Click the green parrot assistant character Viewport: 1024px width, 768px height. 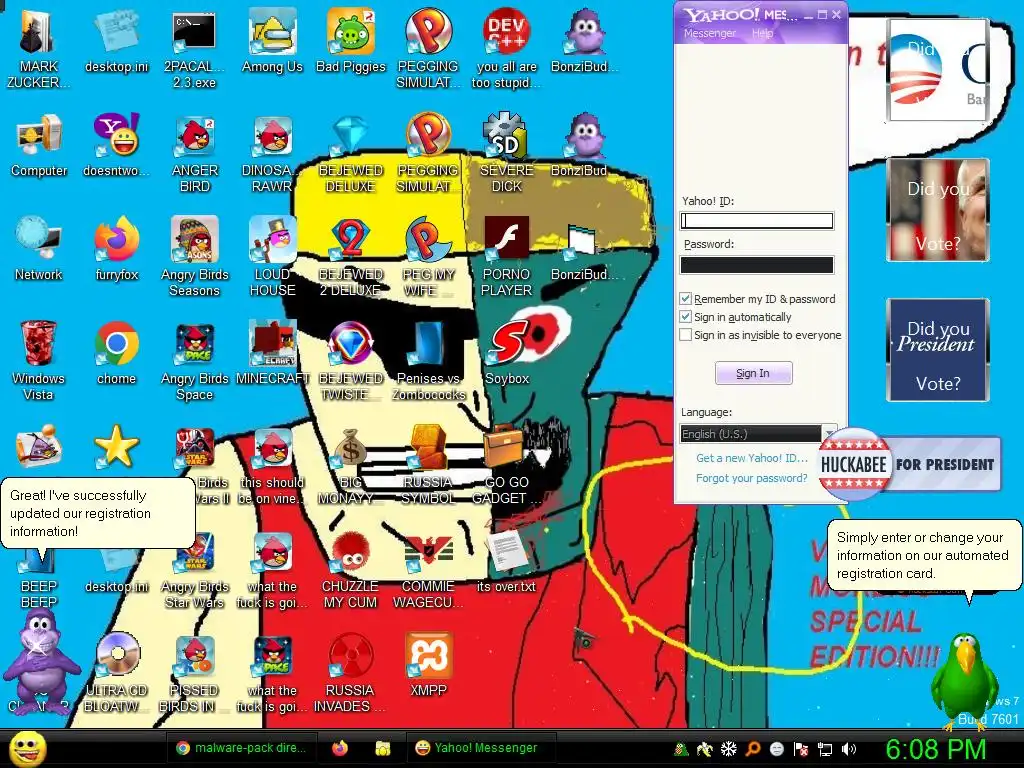click(x=964, y=680)
